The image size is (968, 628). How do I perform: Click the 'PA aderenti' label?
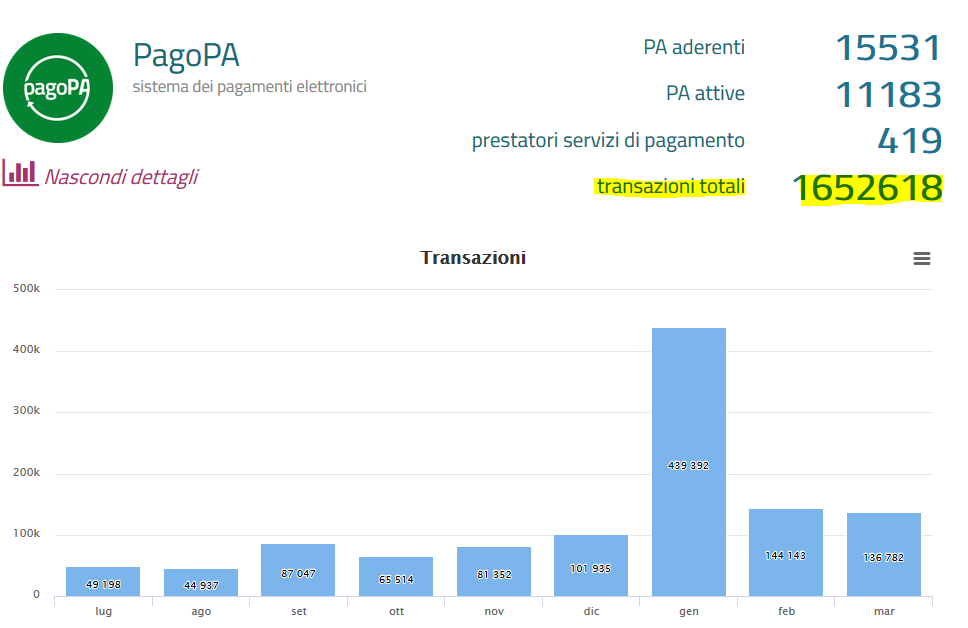(x=694, y=48)
